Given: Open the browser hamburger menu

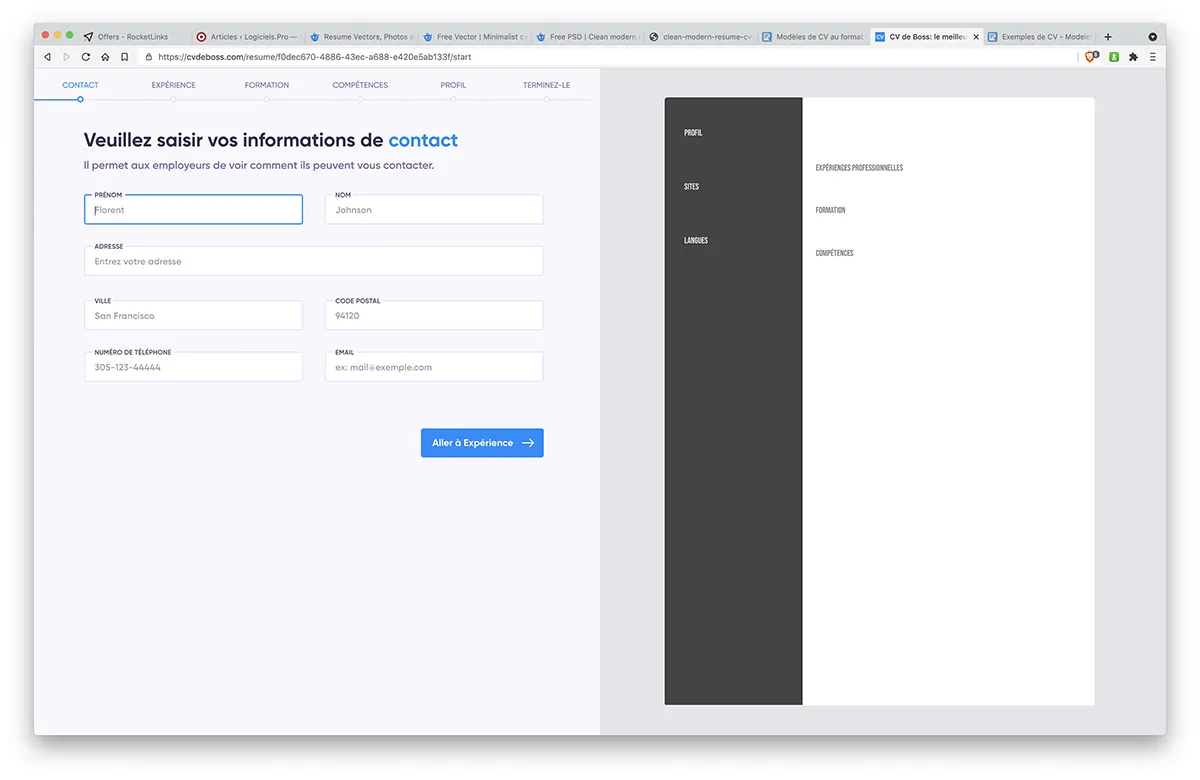Looking at the screenshot, I should (1152, 57).
